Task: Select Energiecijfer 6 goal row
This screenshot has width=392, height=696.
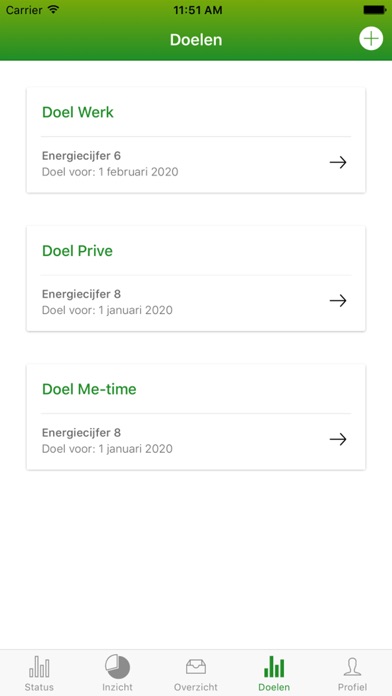Action: pos(196,163)
